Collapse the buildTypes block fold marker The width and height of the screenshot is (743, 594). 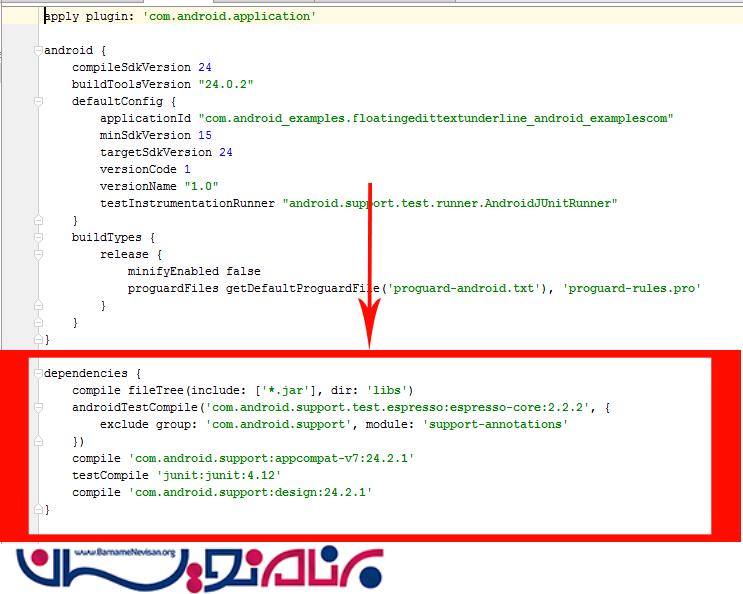[38, 237]
